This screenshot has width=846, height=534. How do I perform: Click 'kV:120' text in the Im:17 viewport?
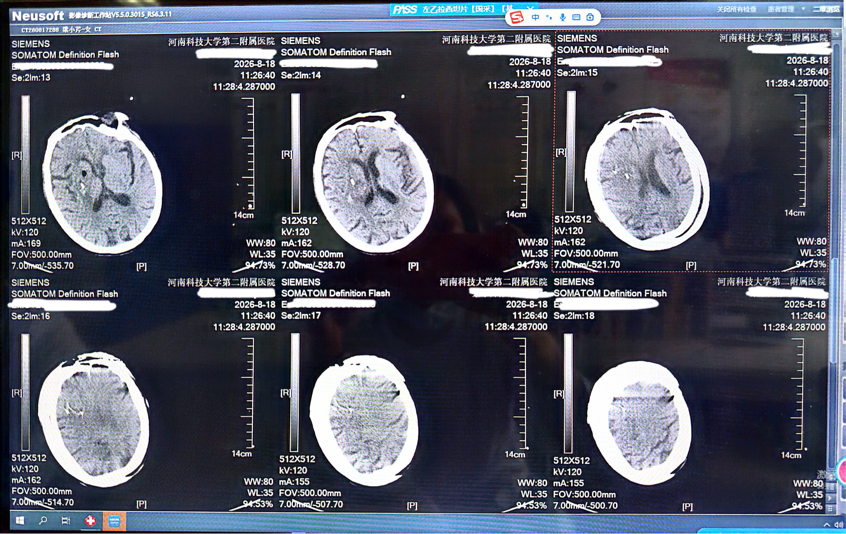(293, 470)
